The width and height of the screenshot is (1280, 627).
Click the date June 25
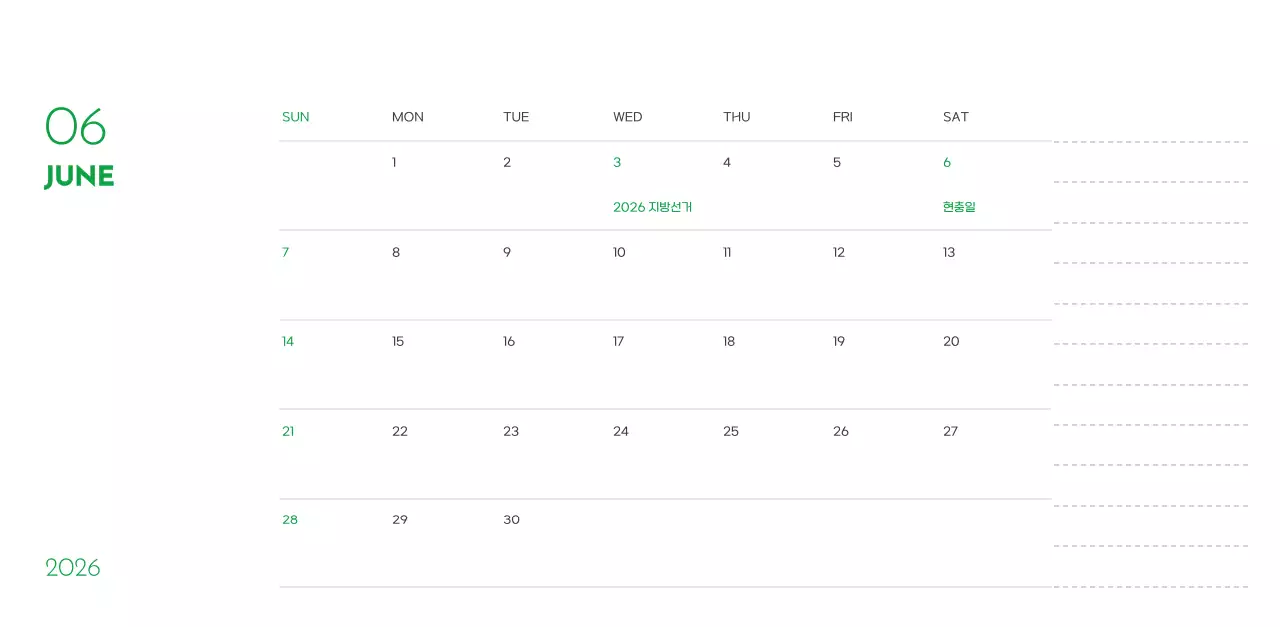pyautogui.click(x=730, y=431)
